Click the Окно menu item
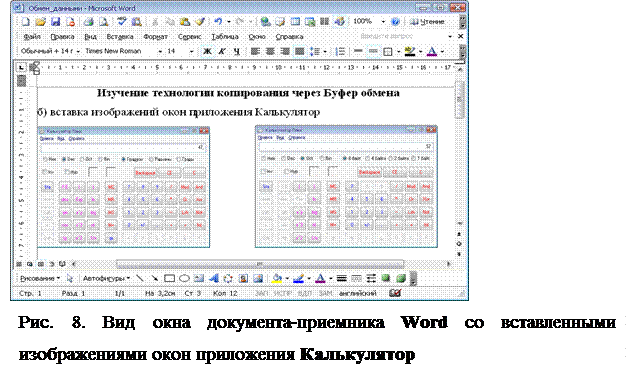This screenshot has height=383, width=627. [x=257, y=36]
